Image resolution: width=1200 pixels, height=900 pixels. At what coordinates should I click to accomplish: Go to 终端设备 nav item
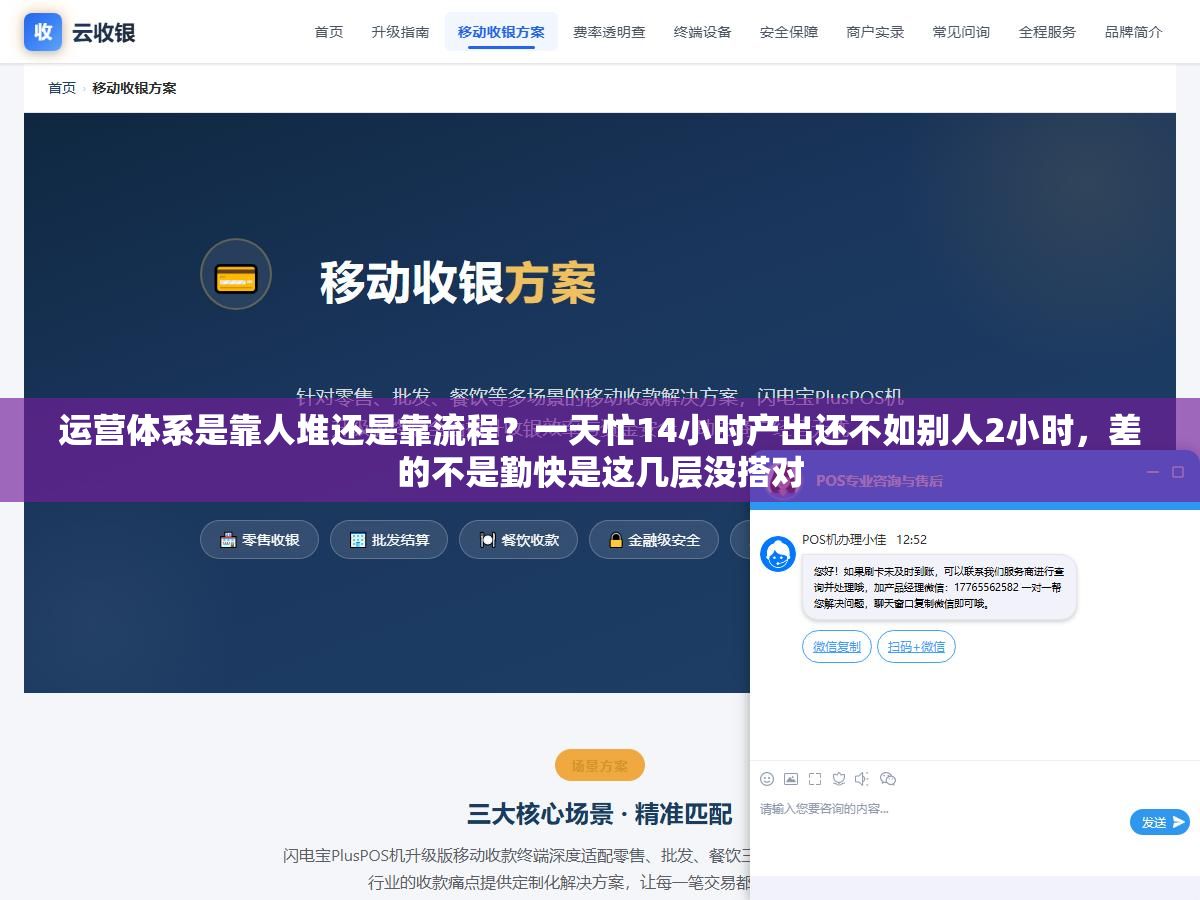click(703, 32)
